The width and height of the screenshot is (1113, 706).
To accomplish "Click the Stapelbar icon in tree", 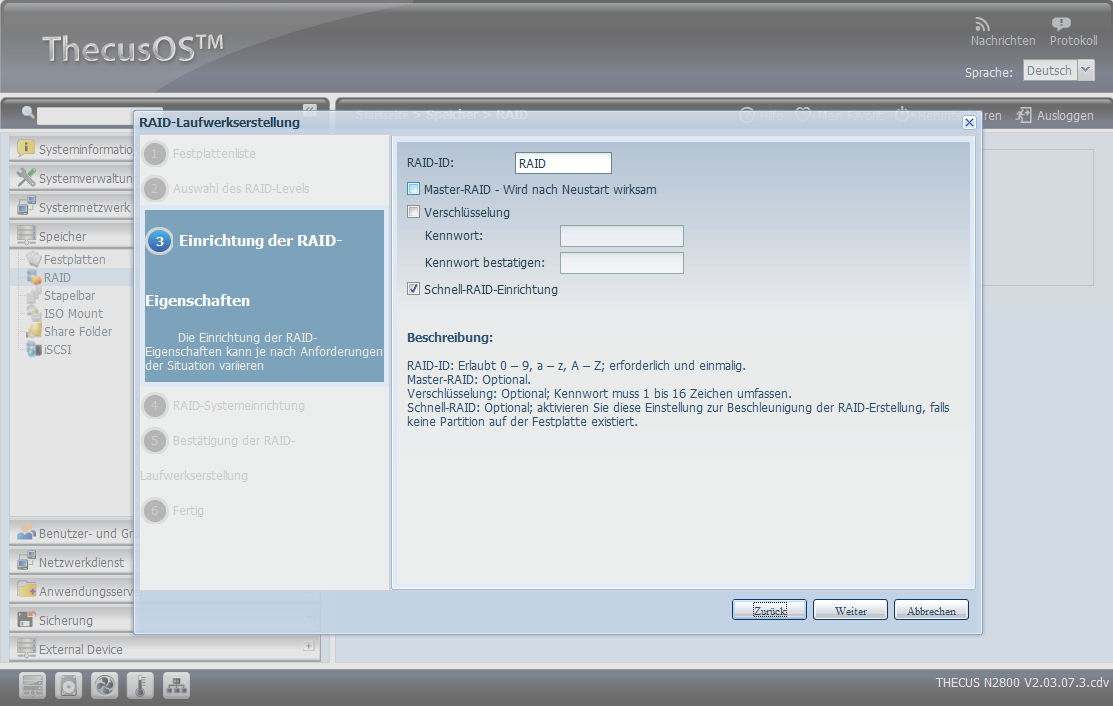I will (33, 295).
